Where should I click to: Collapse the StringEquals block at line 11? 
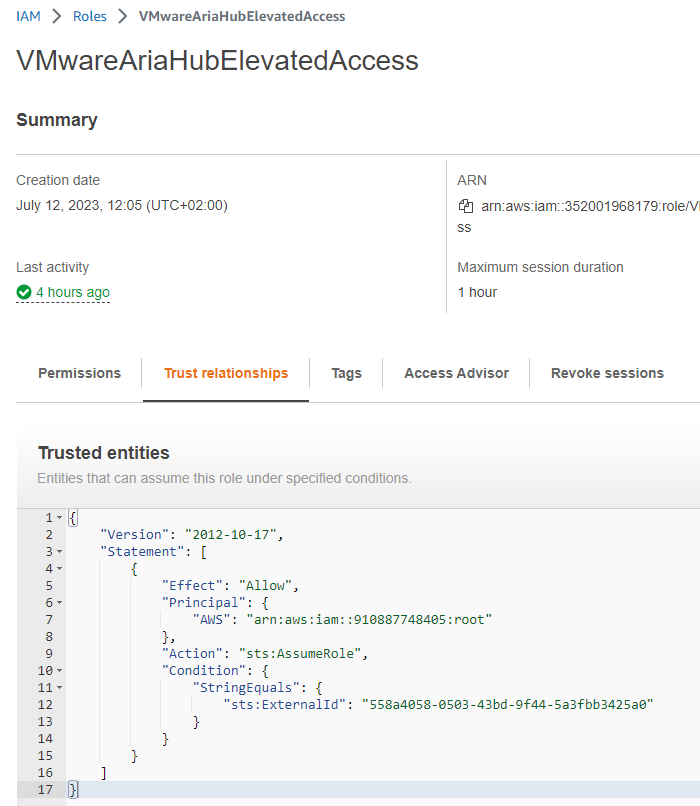pos(60,688)
